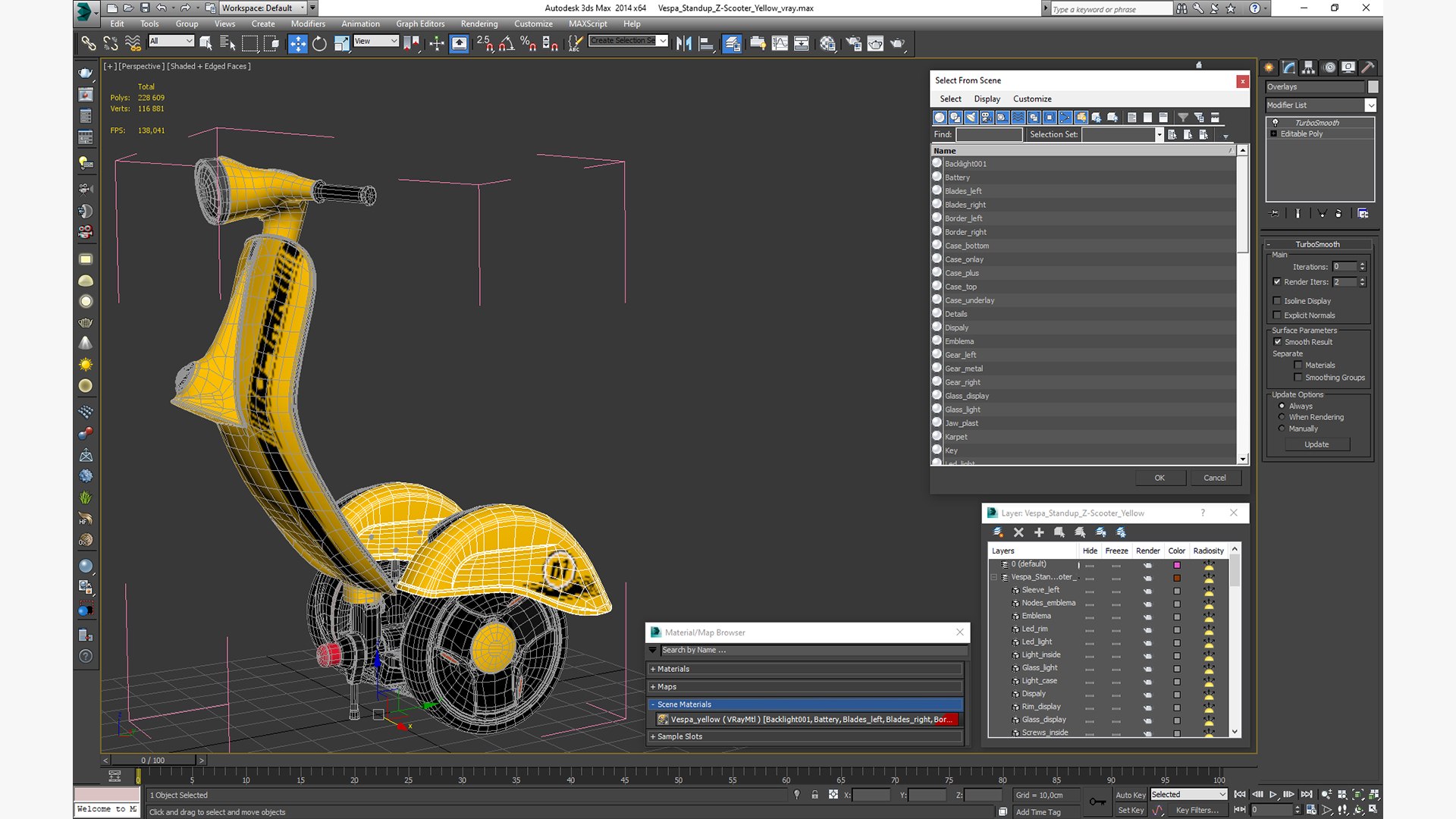Image resolution: width=1456 pixels, height=819 pixels.
Task: Activate the Select and Move tool
Action: pyautogui.click(x=297, y=43)
